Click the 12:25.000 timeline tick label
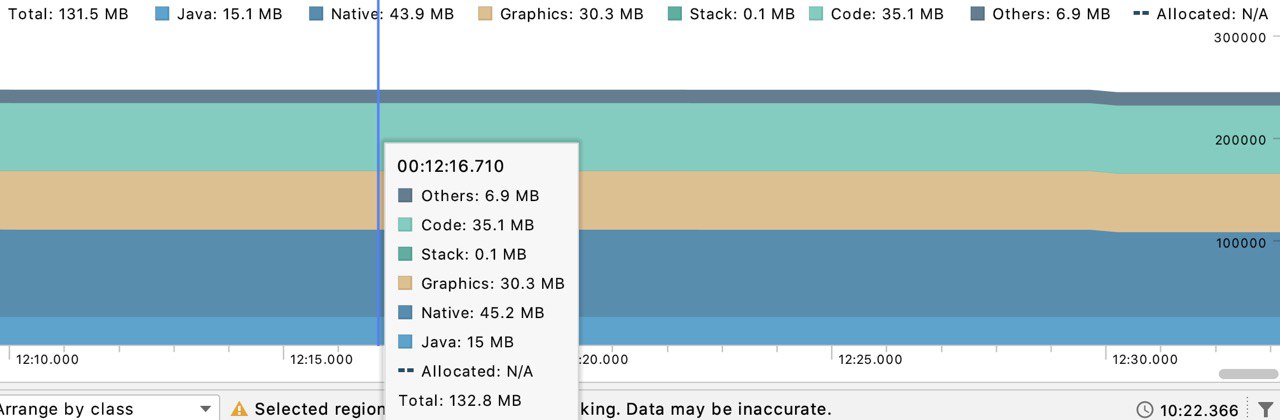Image resolution: width=1280 pixels, height=420 pixels. click(869, 359)
